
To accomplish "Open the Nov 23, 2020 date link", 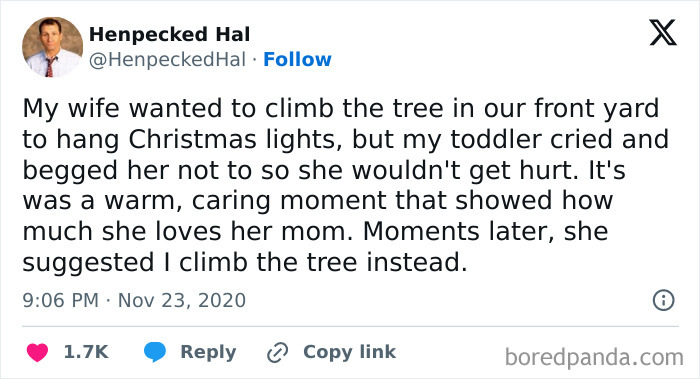I will tap(182, 300).
